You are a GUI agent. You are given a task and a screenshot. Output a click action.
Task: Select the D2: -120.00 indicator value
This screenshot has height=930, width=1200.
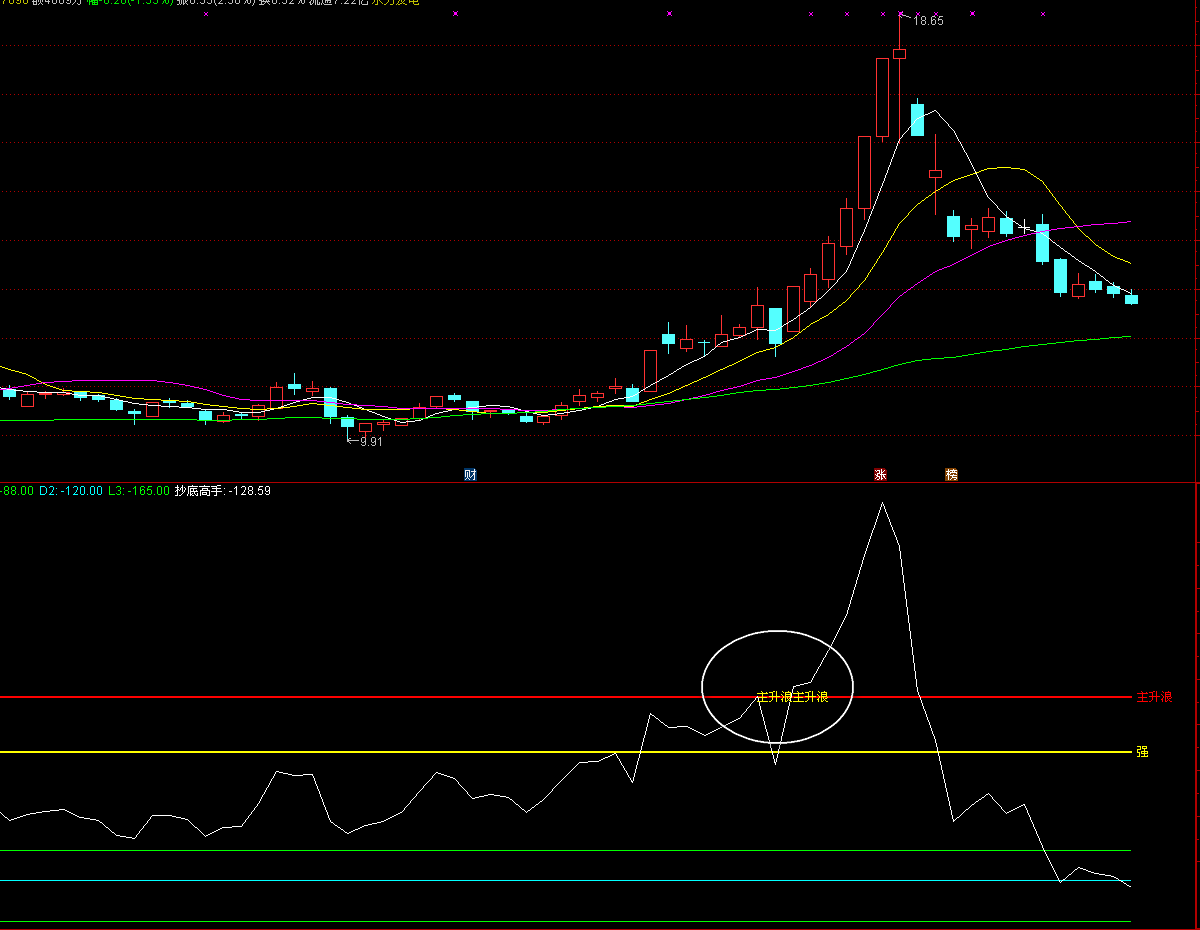tap(70, 491)
